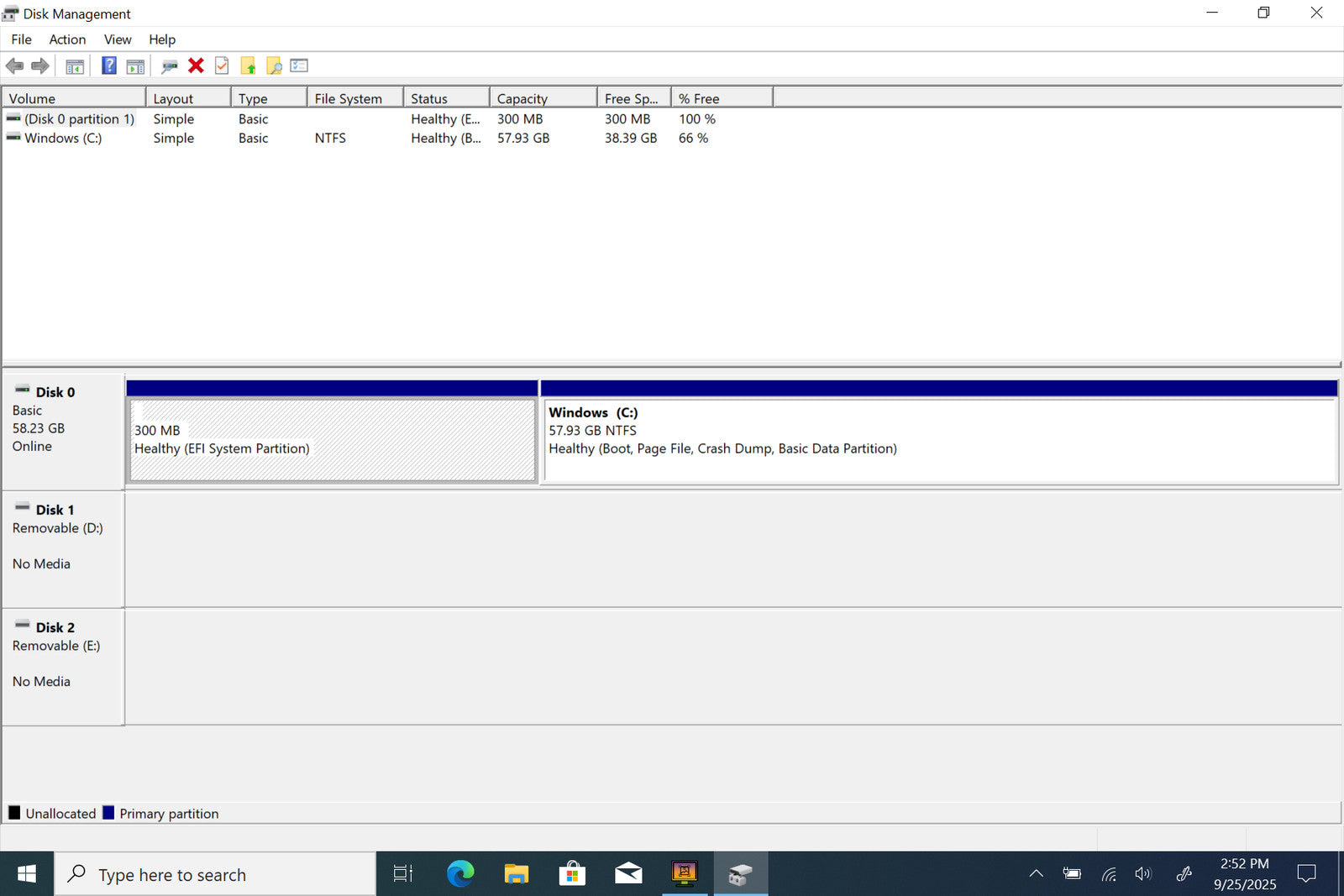Image resolution: width=1344 pixels, height=896 pixels.
Task: Click the drive with magnifier toolbar icon
Action: tap(170, 65)
